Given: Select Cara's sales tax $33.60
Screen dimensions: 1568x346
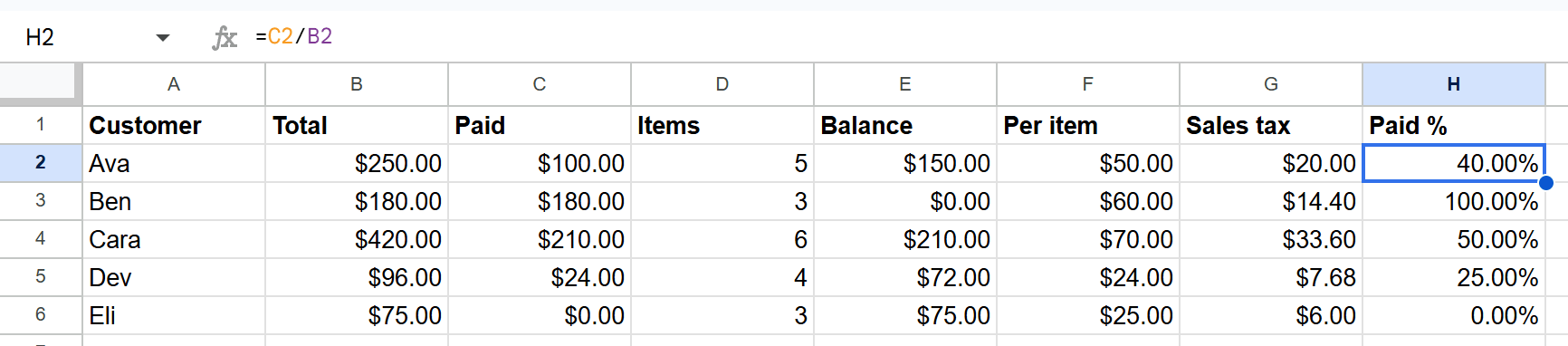Looking at the screenshot, I should point(1271,239).
